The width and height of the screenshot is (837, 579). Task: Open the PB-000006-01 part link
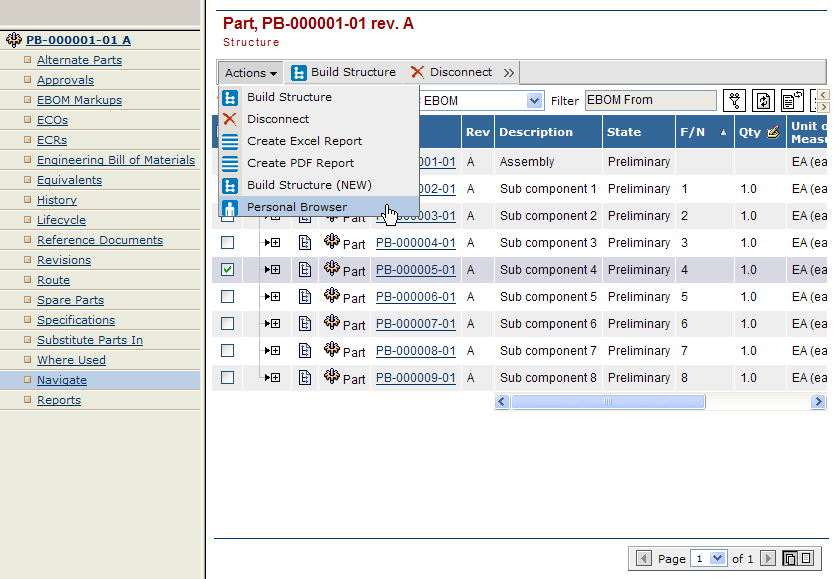coord(415,297)
